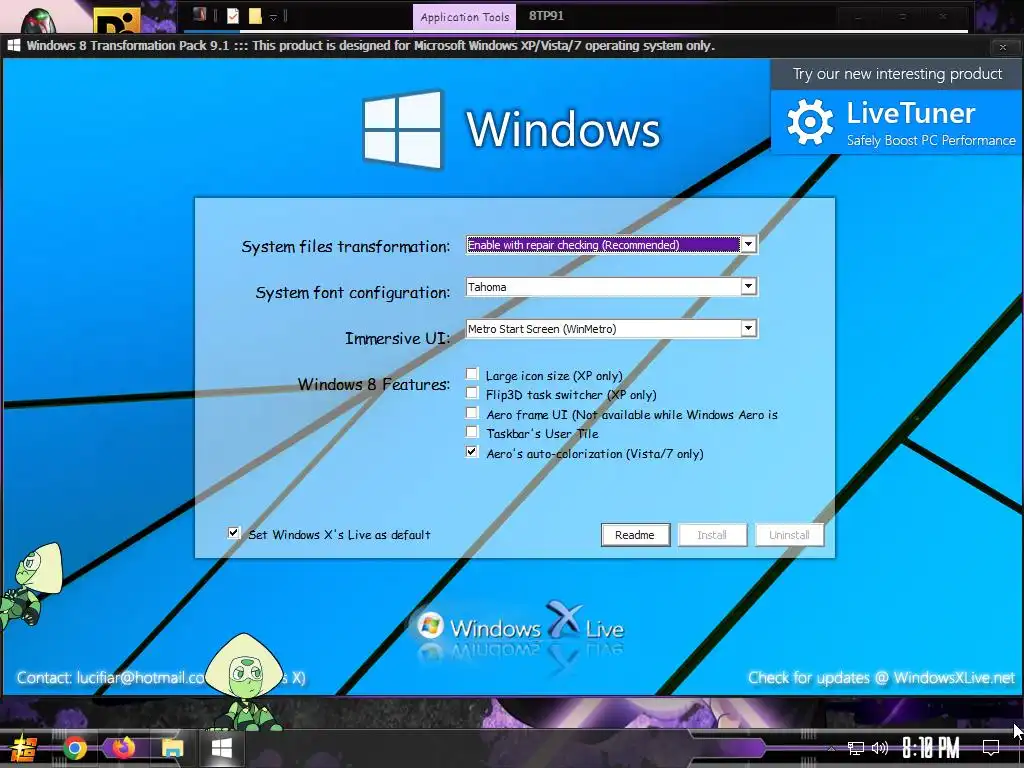Click the large Windows logo in the header
Image resolution: width=1024 pixels, height=768 pixels.
(402, 129)
